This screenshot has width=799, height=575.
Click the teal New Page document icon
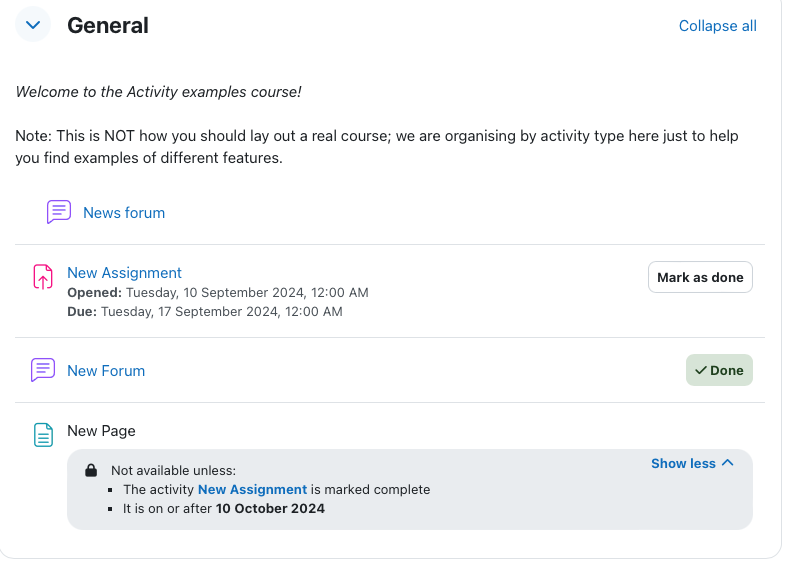(x=43, y=435)
